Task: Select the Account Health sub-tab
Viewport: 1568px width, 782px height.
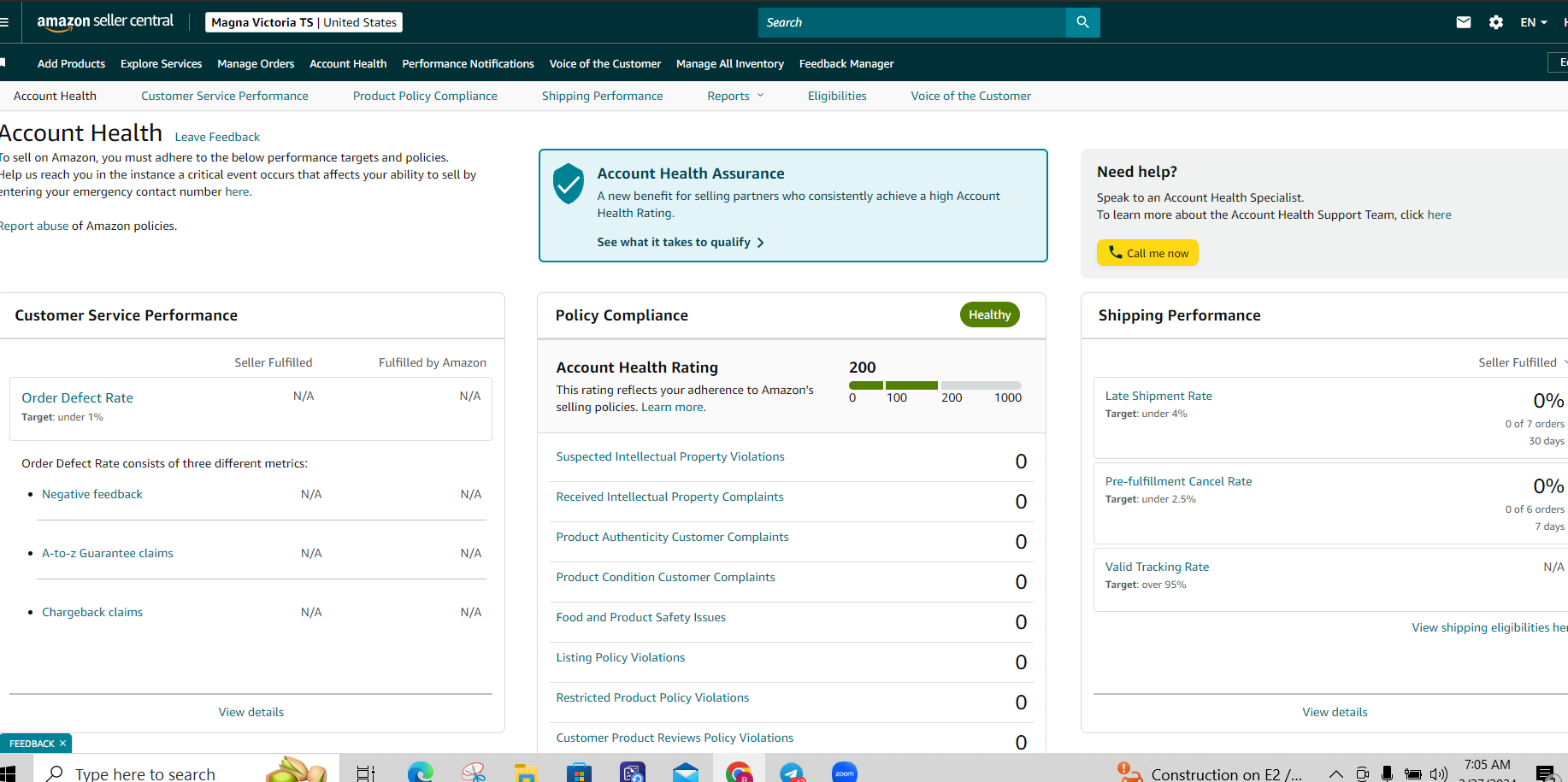Action: coord(55,96)
